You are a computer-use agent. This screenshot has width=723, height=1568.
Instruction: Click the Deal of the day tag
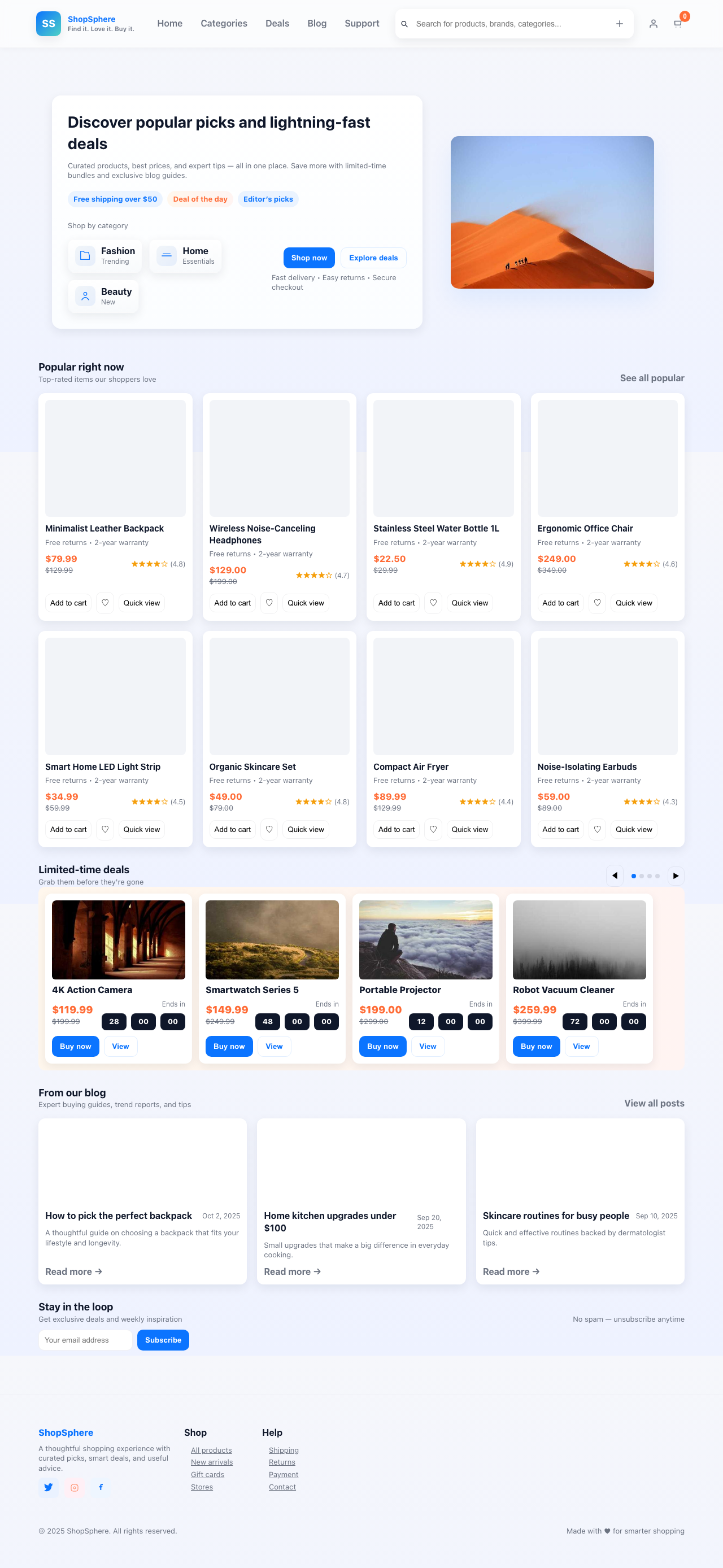coord(200,199)
